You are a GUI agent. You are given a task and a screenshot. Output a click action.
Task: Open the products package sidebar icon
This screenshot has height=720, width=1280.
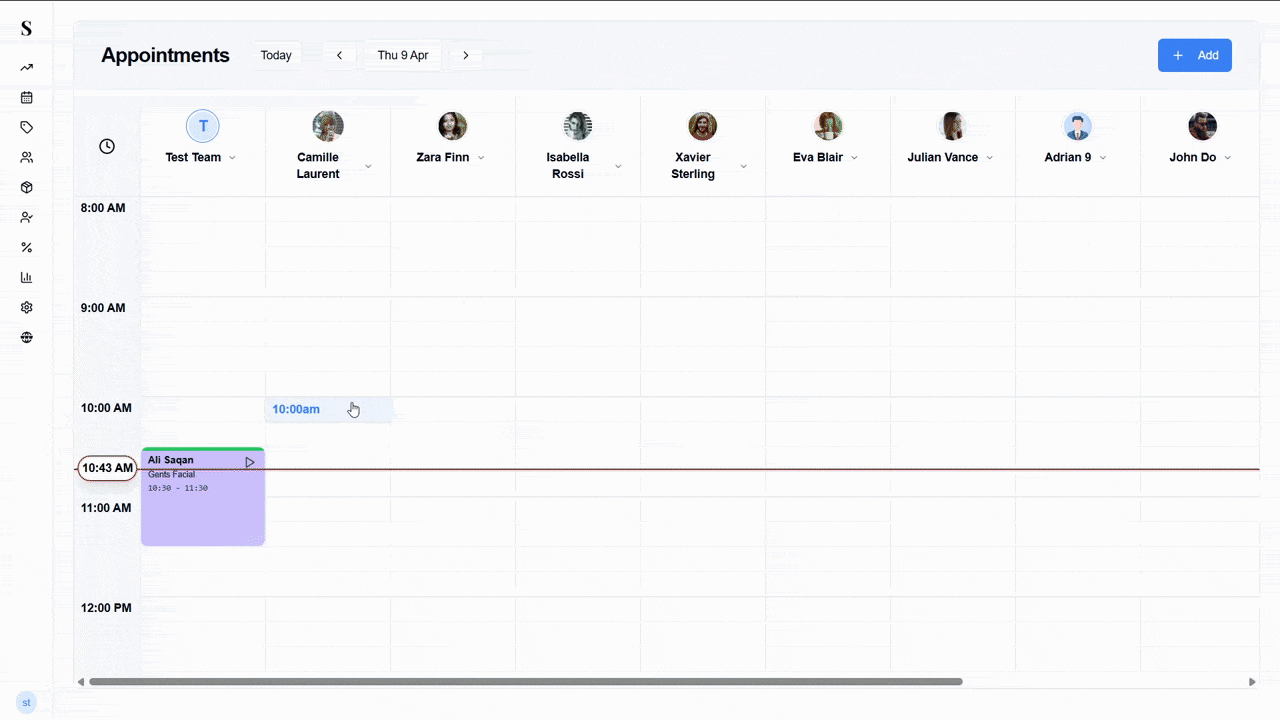pos(26,187)
